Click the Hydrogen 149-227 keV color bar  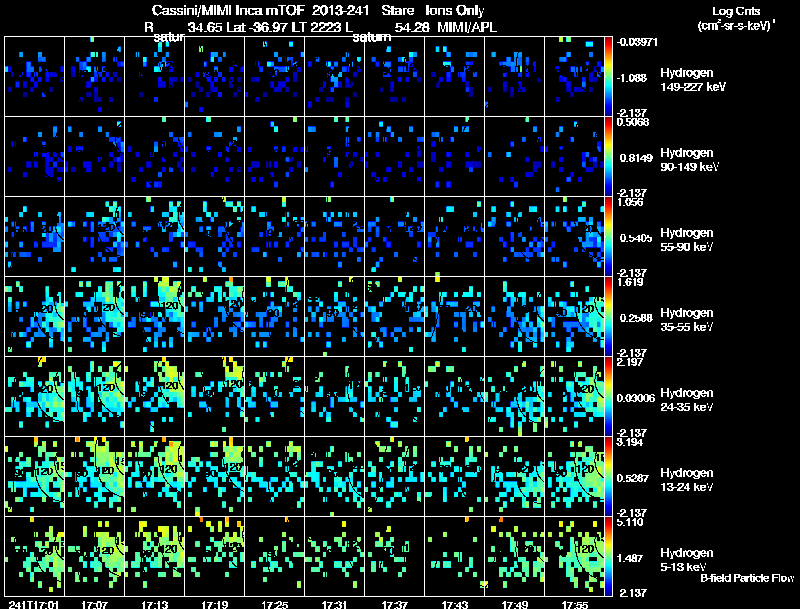[x=608, y=77]
